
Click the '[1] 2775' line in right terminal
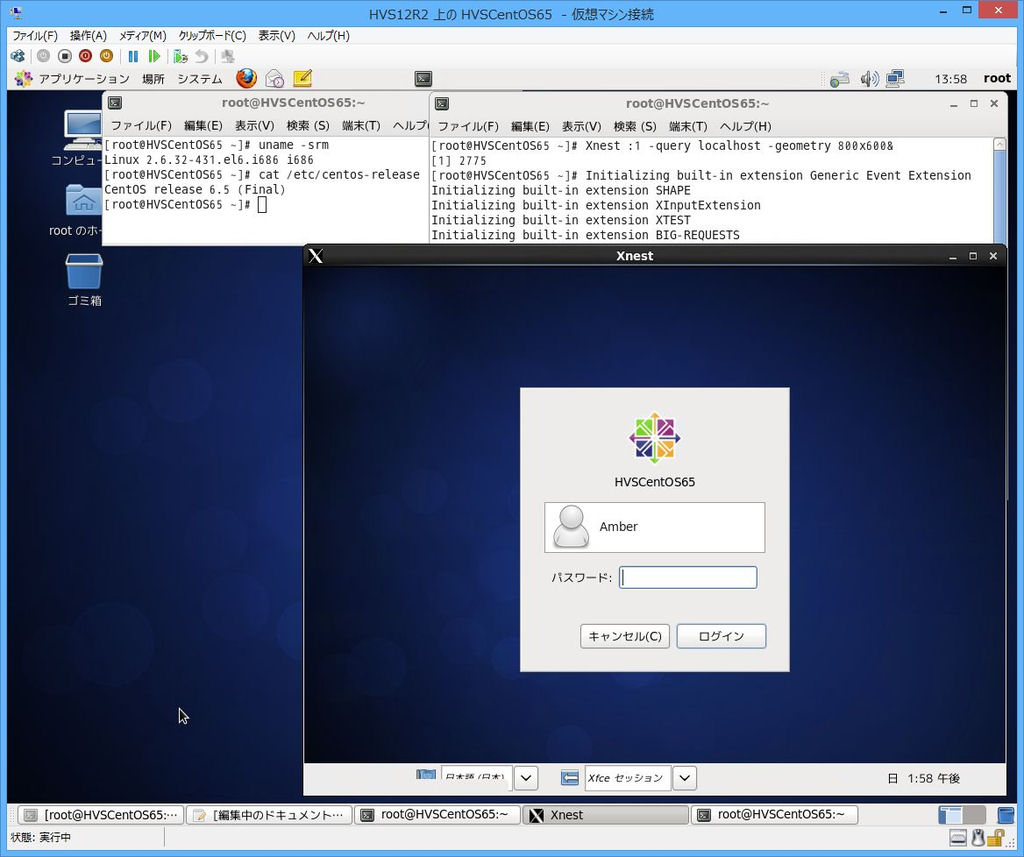[458, 161]
